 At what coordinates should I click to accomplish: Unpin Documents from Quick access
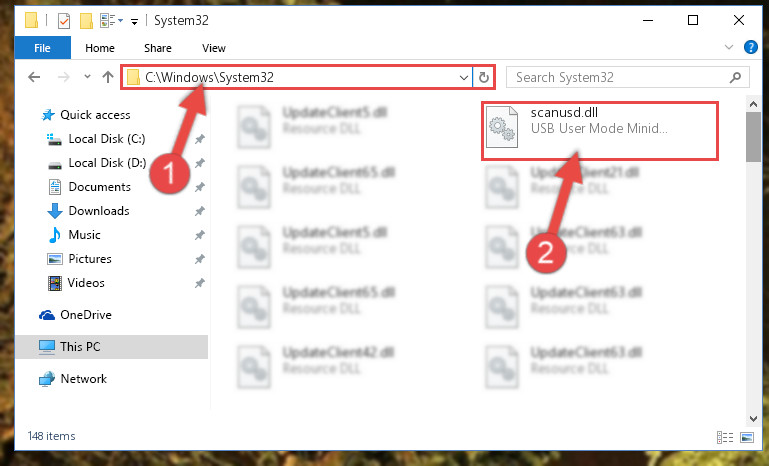click(200, 187)
